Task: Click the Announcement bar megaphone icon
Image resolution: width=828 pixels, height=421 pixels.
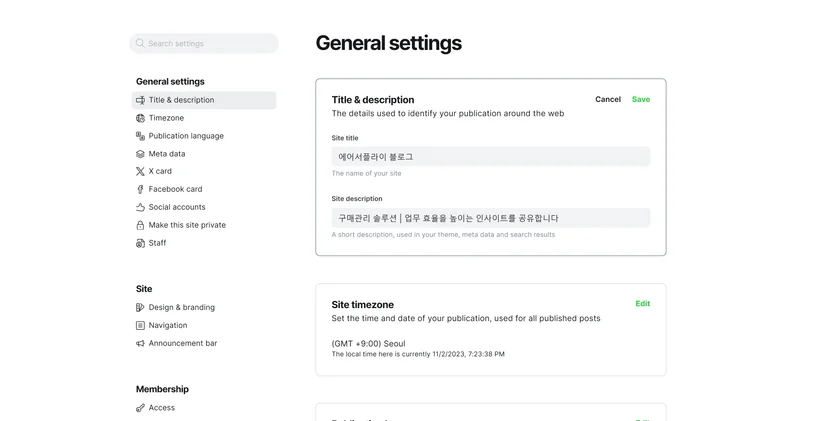Action: 140,343
